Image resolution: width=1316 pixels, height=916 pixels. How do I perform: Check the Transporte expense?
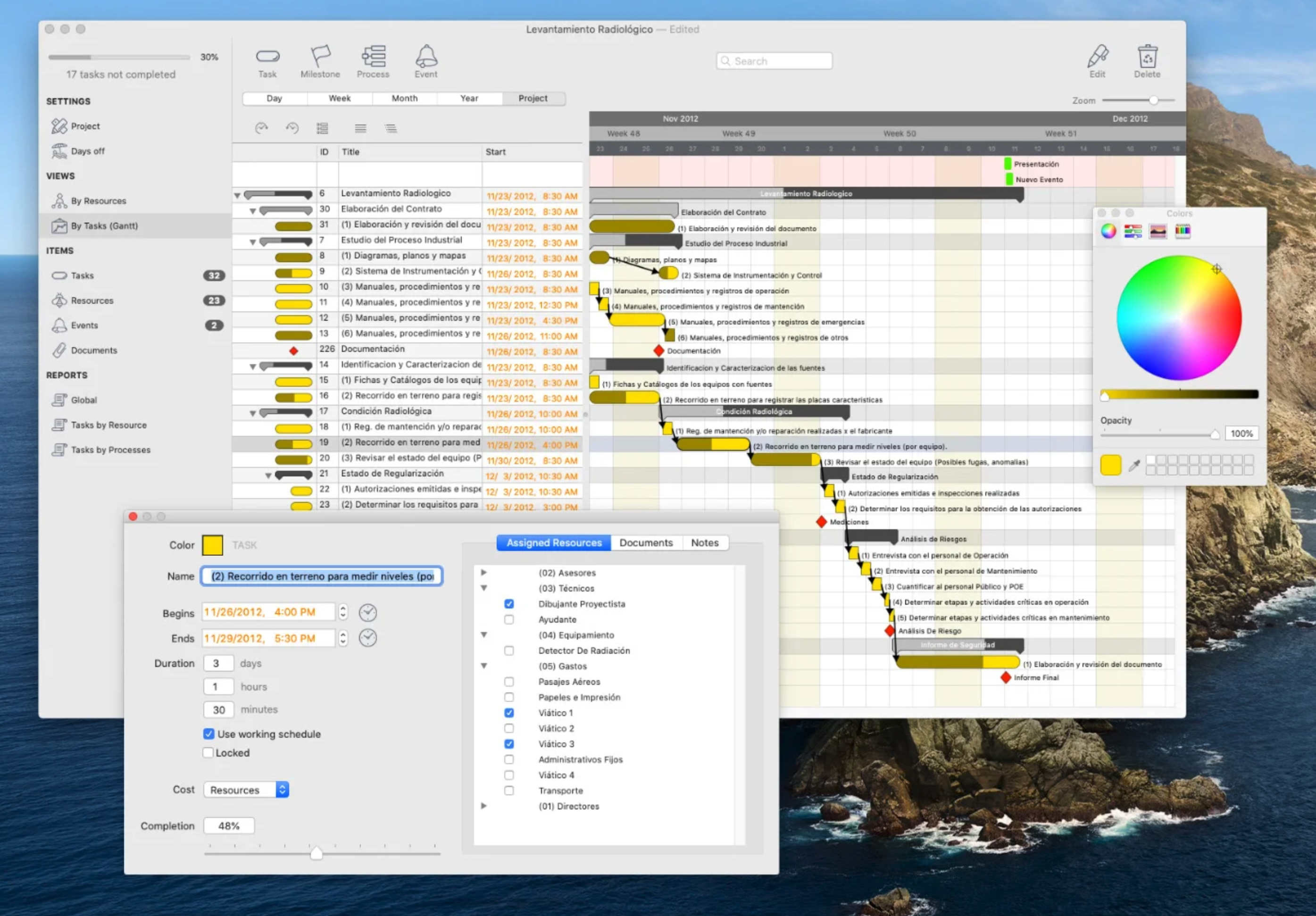pos(509,791)
